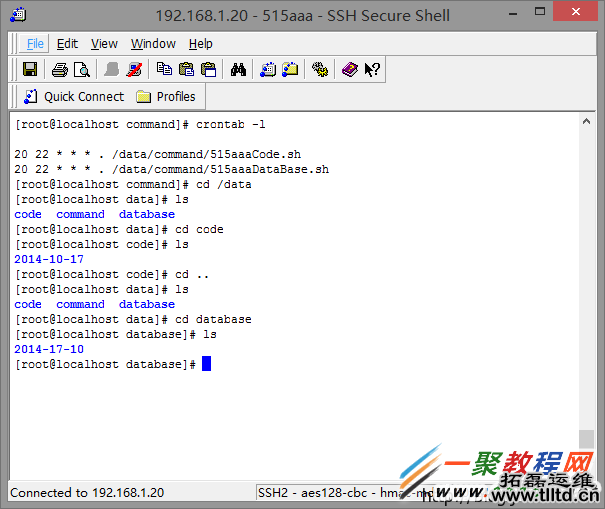Viewport: 605px width, 509px height.
Task: Open new file transfer window icon
Action: [290, 69]
